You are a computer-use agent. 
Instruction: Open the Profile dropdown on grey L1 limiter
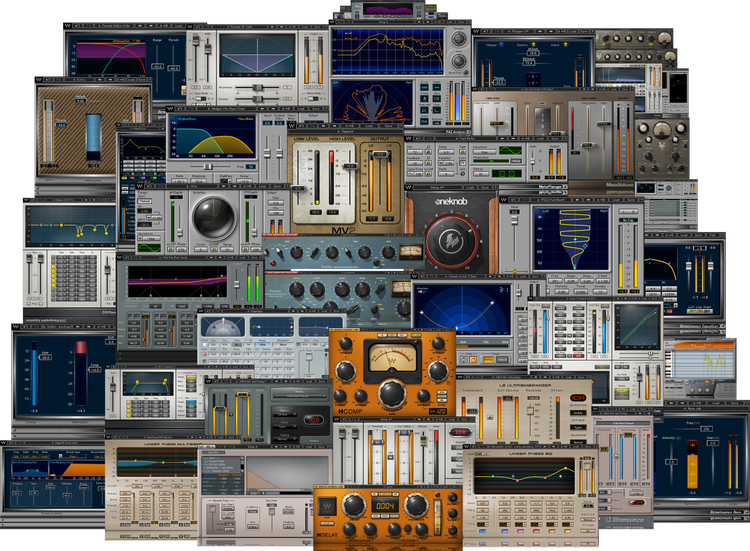click(299, 397)
